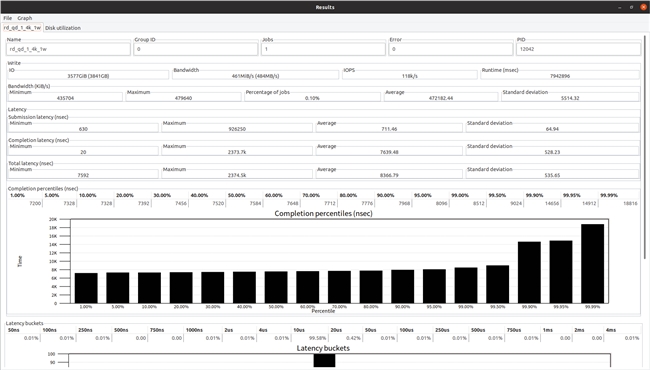This screenshot has width=650, height=370.
Task: Switch to the Disk utilization tab
Action: (x=63, y=28)
